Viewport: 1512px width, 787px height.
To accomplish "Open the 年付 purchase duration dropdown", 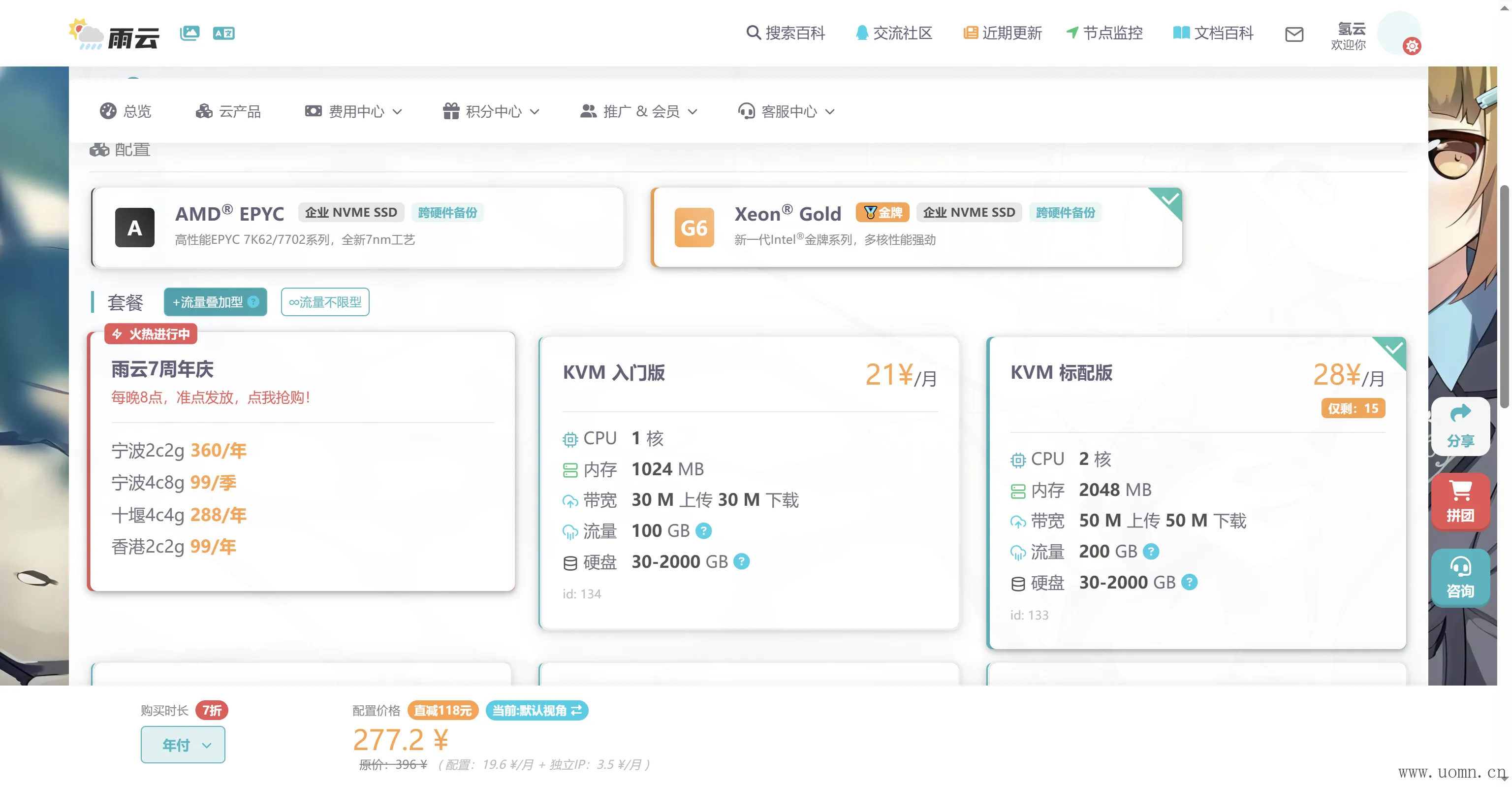I will click(183, 745).
